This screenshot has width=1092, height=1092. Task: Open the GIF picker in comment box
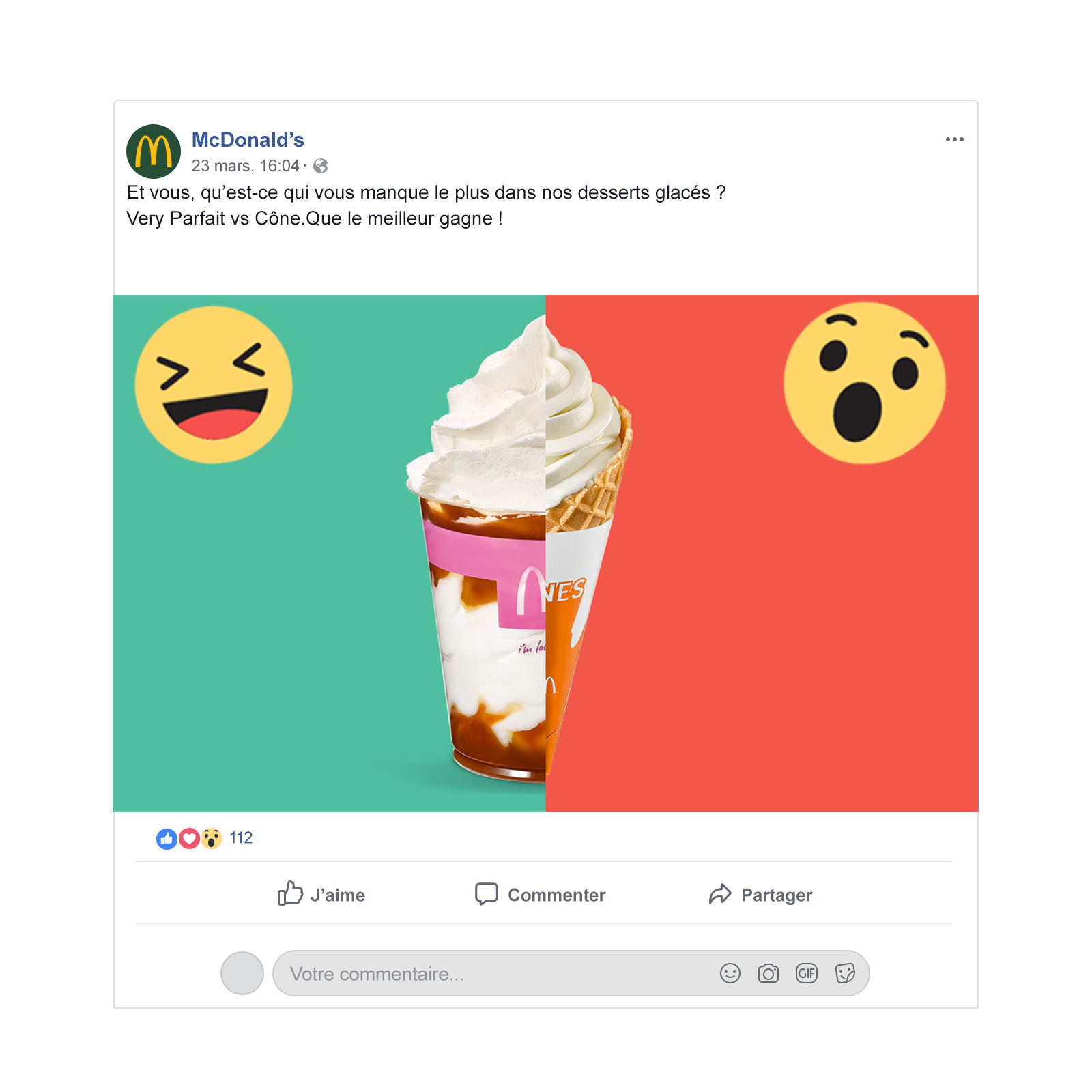(x=807, y=973)
